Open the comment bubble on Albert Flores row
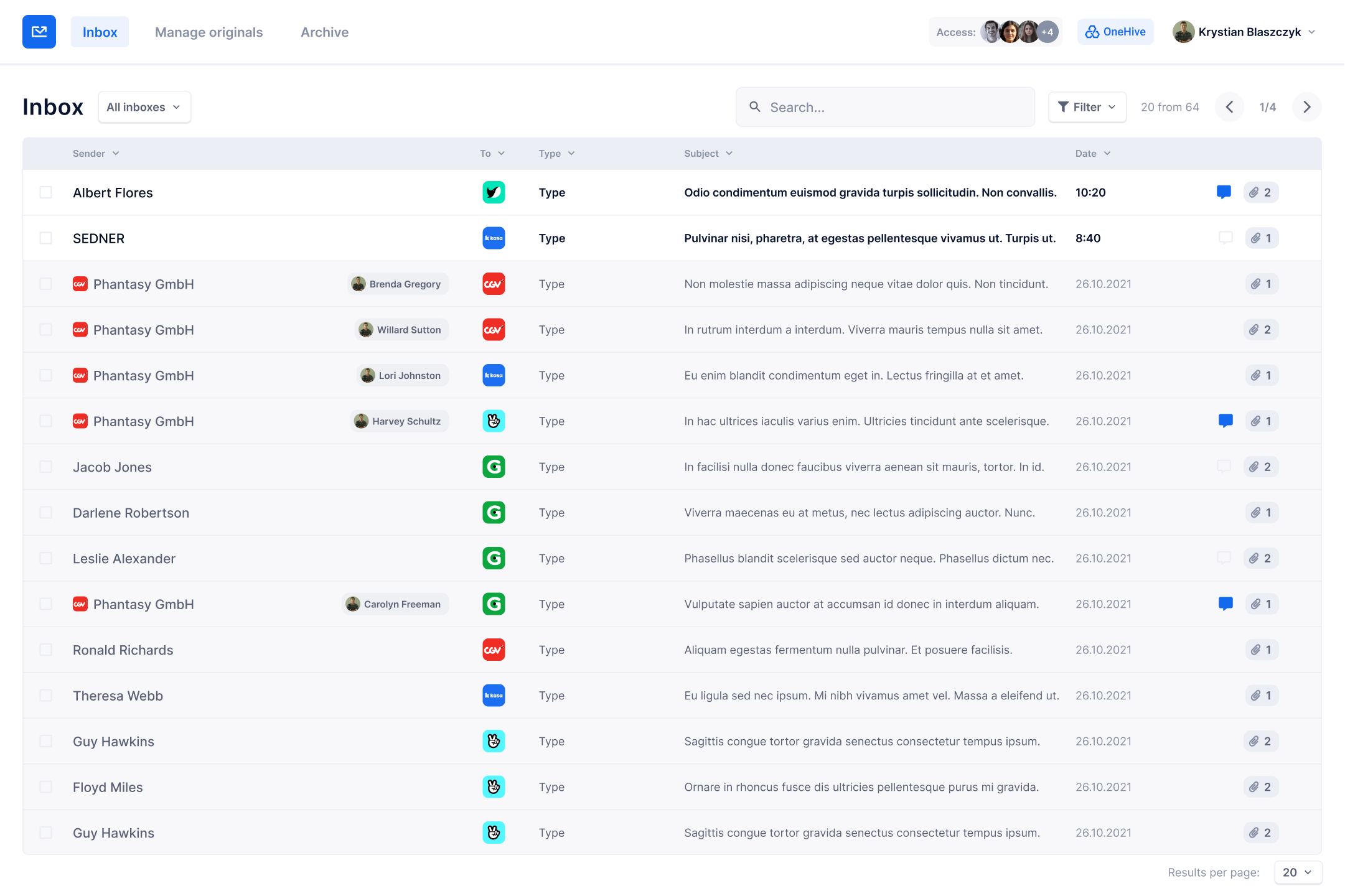 pyautogui.click(x=1223, y=192)
